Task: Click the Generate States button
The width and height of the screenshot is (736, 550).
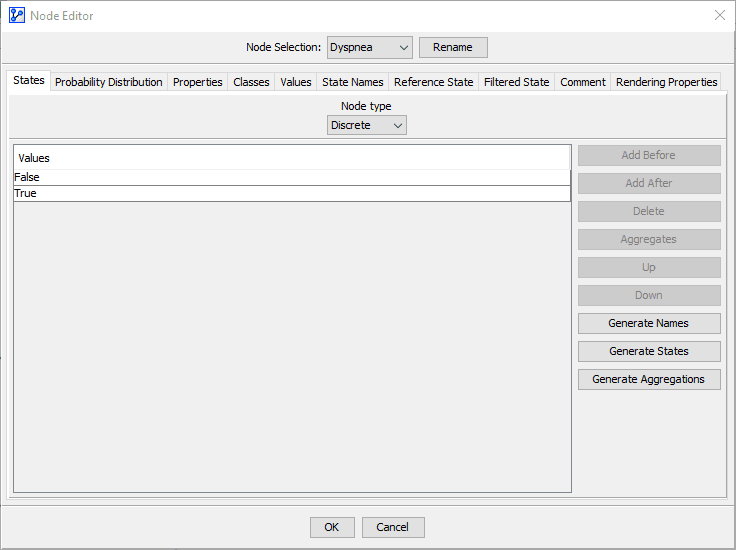Action: [649, 351]
